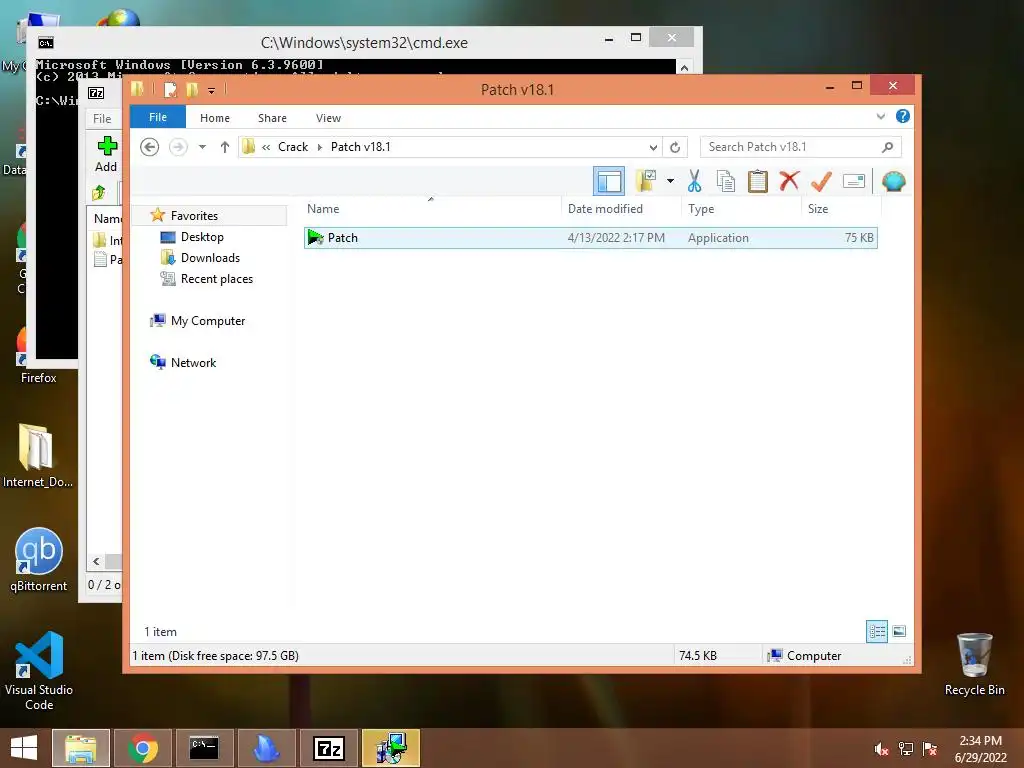
Task: Open File menu in 7-Zip window
Action: coord(102,118)
